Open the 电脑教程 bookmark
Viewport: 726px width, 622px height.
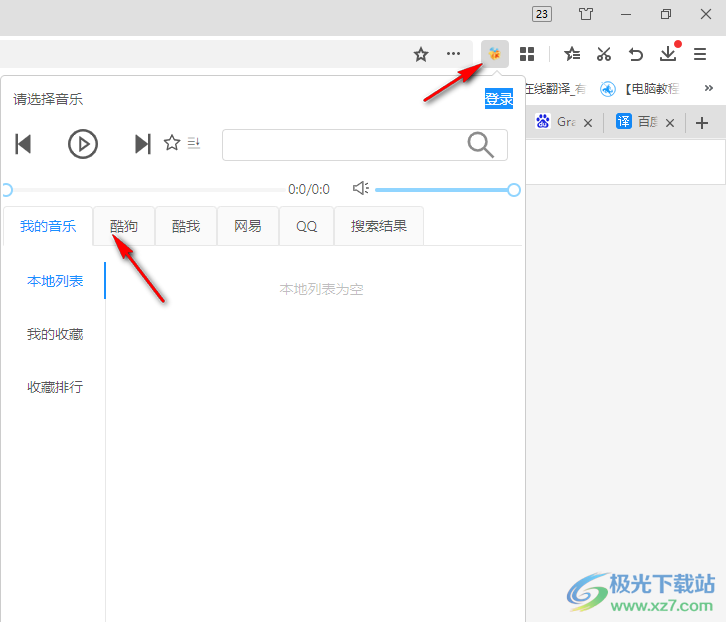[641, 88]
